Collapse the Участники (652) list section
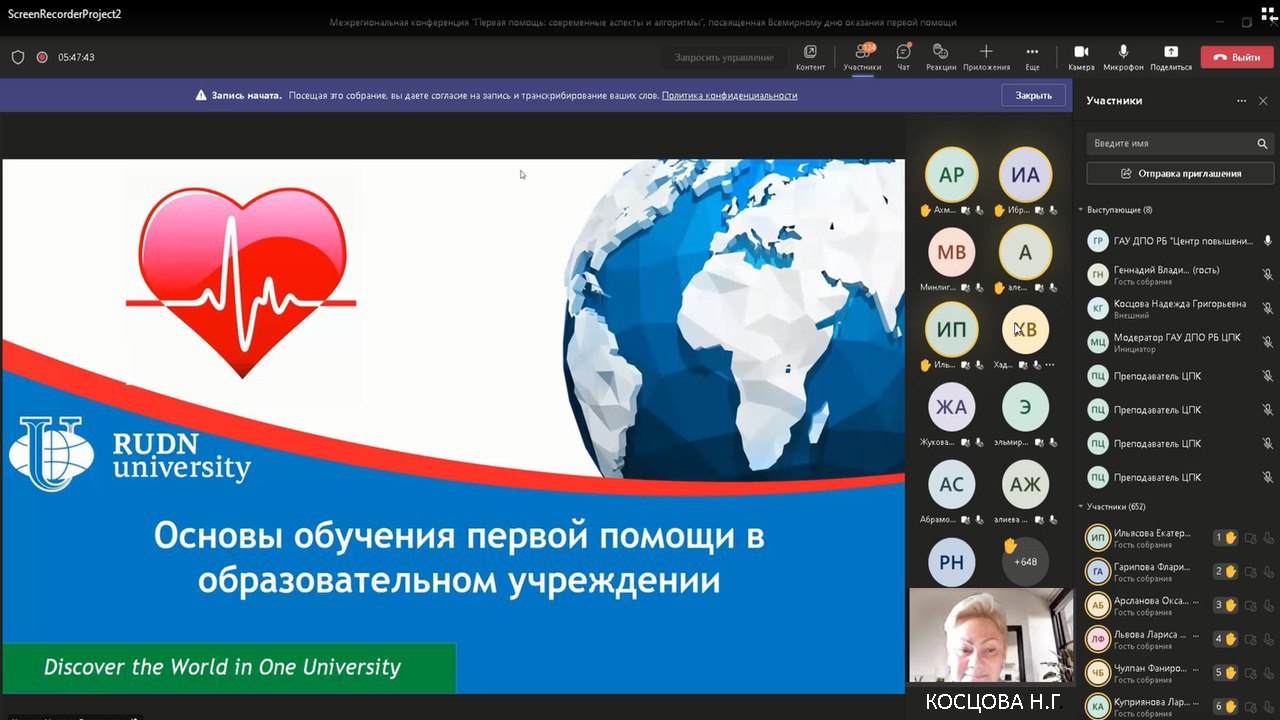The image size is (1280, 720). [1081, 507]
